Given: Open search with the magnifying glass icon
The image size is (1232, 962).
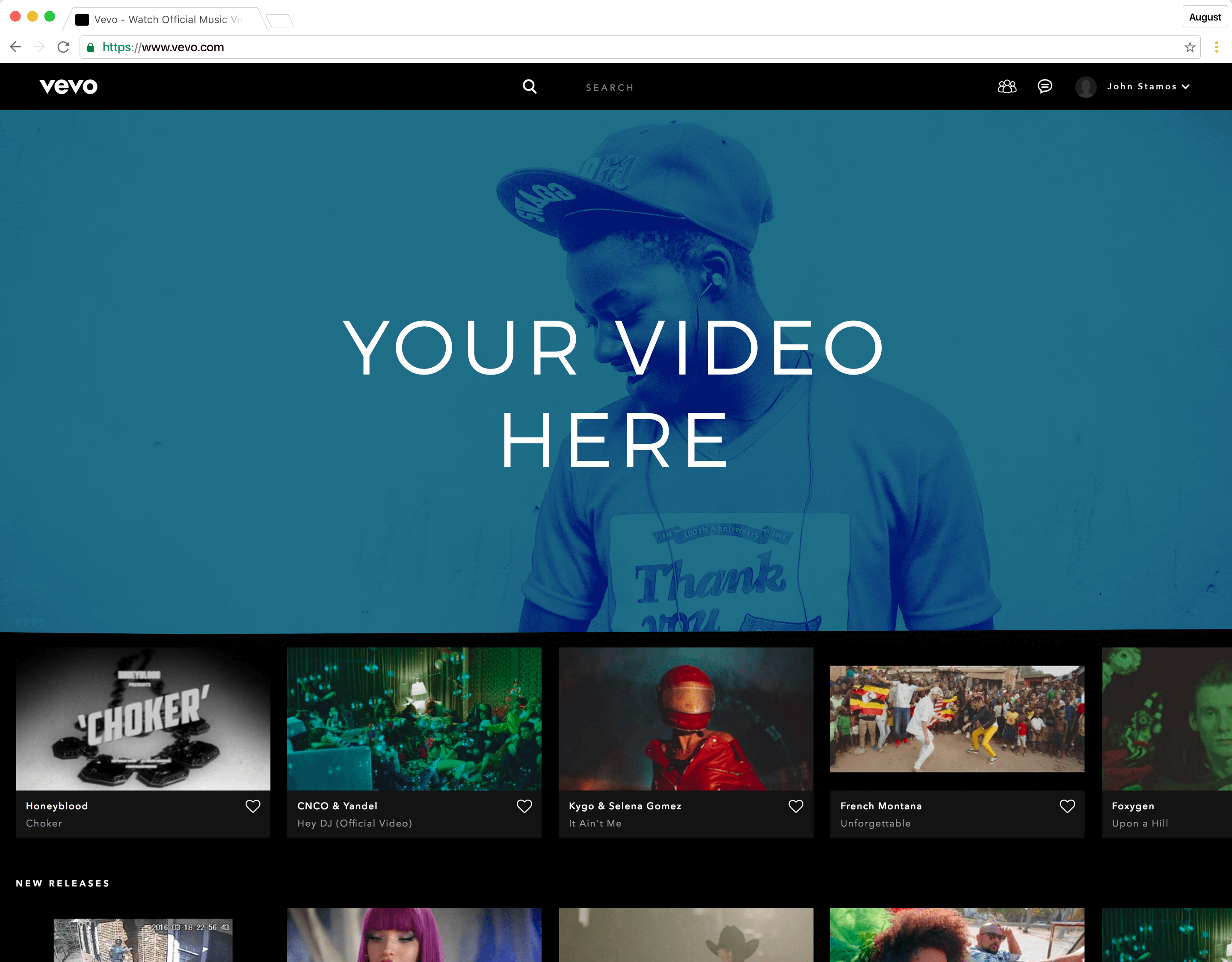Looking at the screenshot, I should click(x=529, y=86).
